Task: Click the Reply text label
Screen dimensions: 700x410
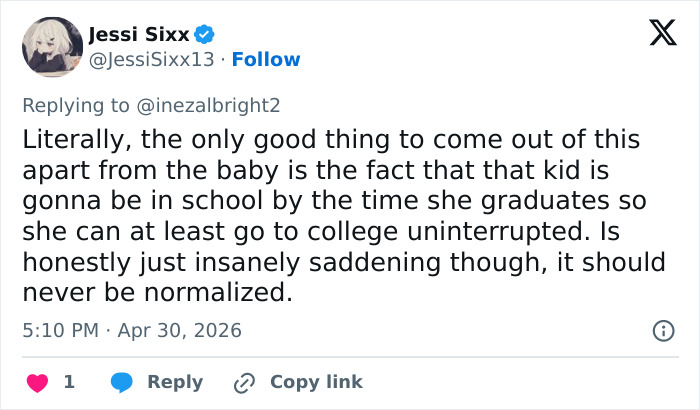Action: 175,382
